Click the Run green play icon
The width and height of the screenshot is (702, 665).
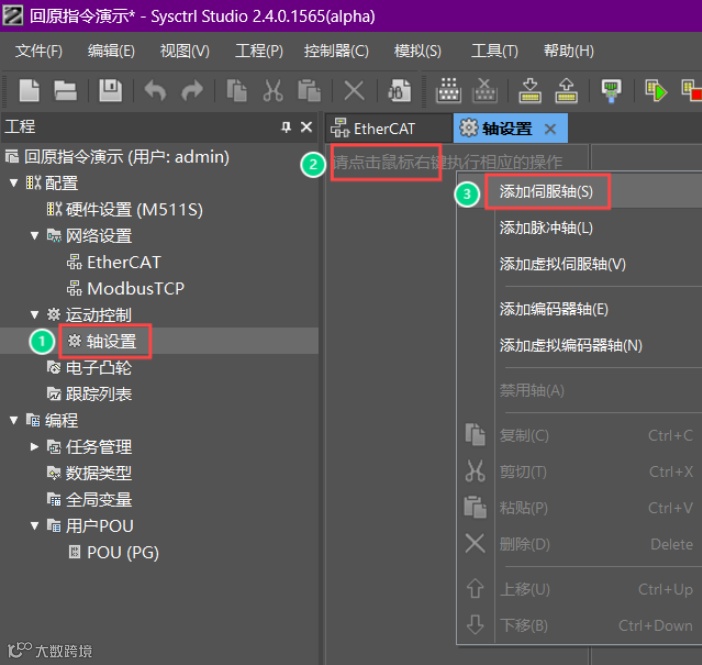(656, 90)
